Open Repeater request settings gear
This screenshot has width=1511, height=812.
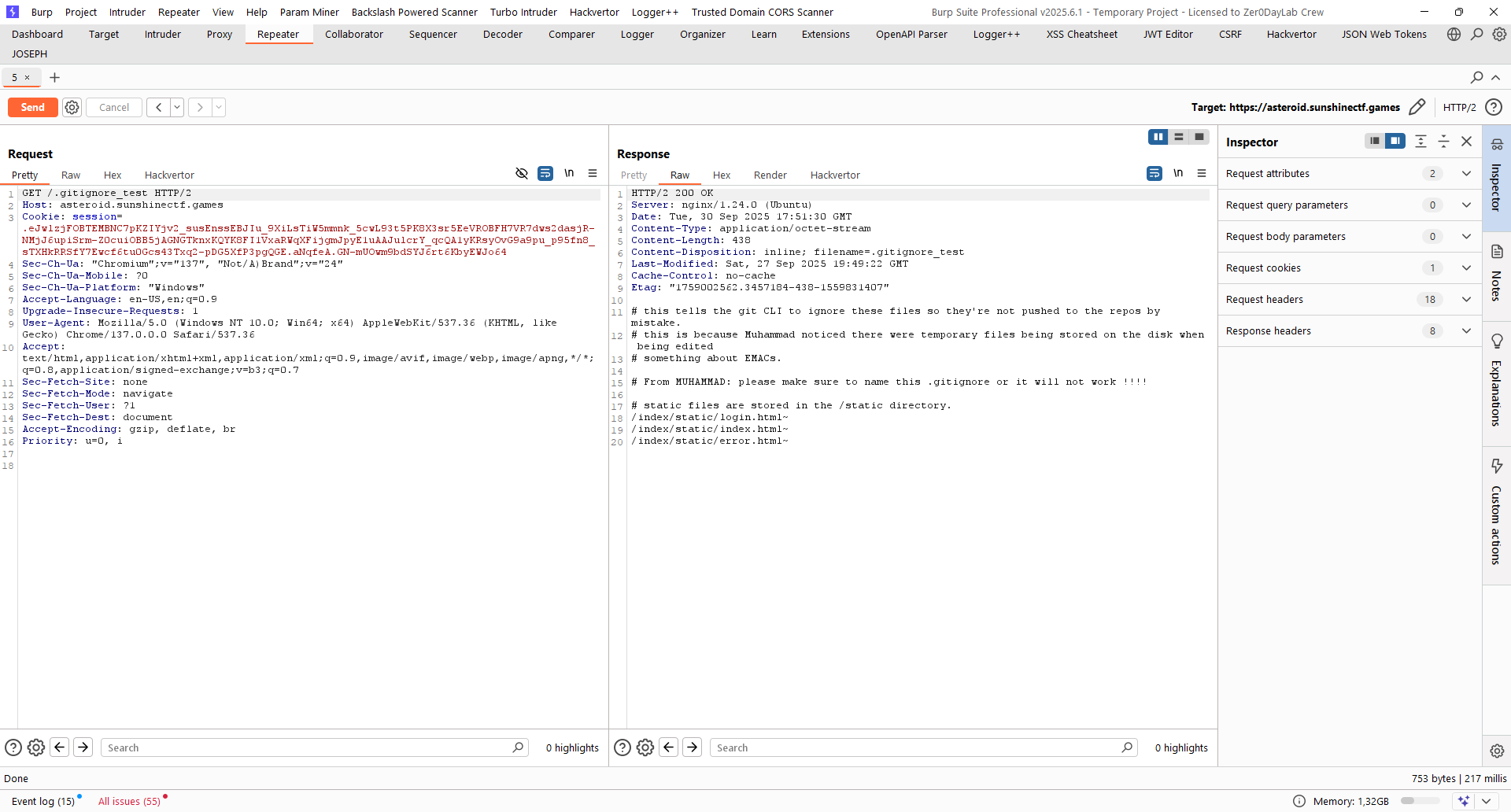point(72,108)
